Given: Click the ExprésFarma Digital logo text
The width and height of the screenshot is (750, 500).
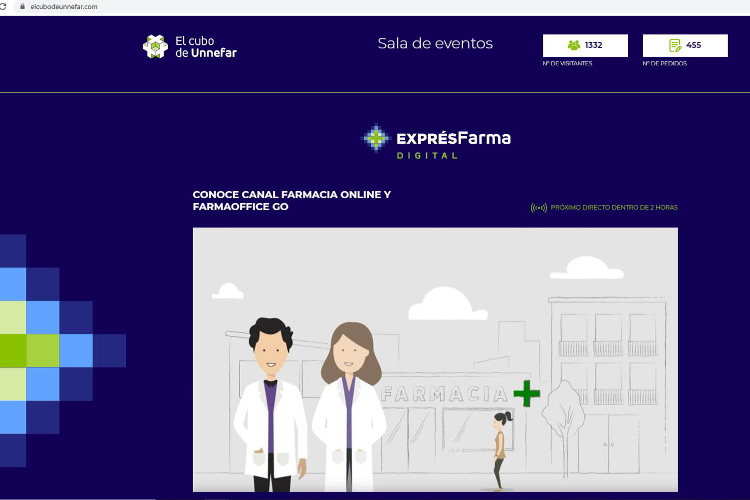Looking at the screenshot, I should tap(453, 144).
